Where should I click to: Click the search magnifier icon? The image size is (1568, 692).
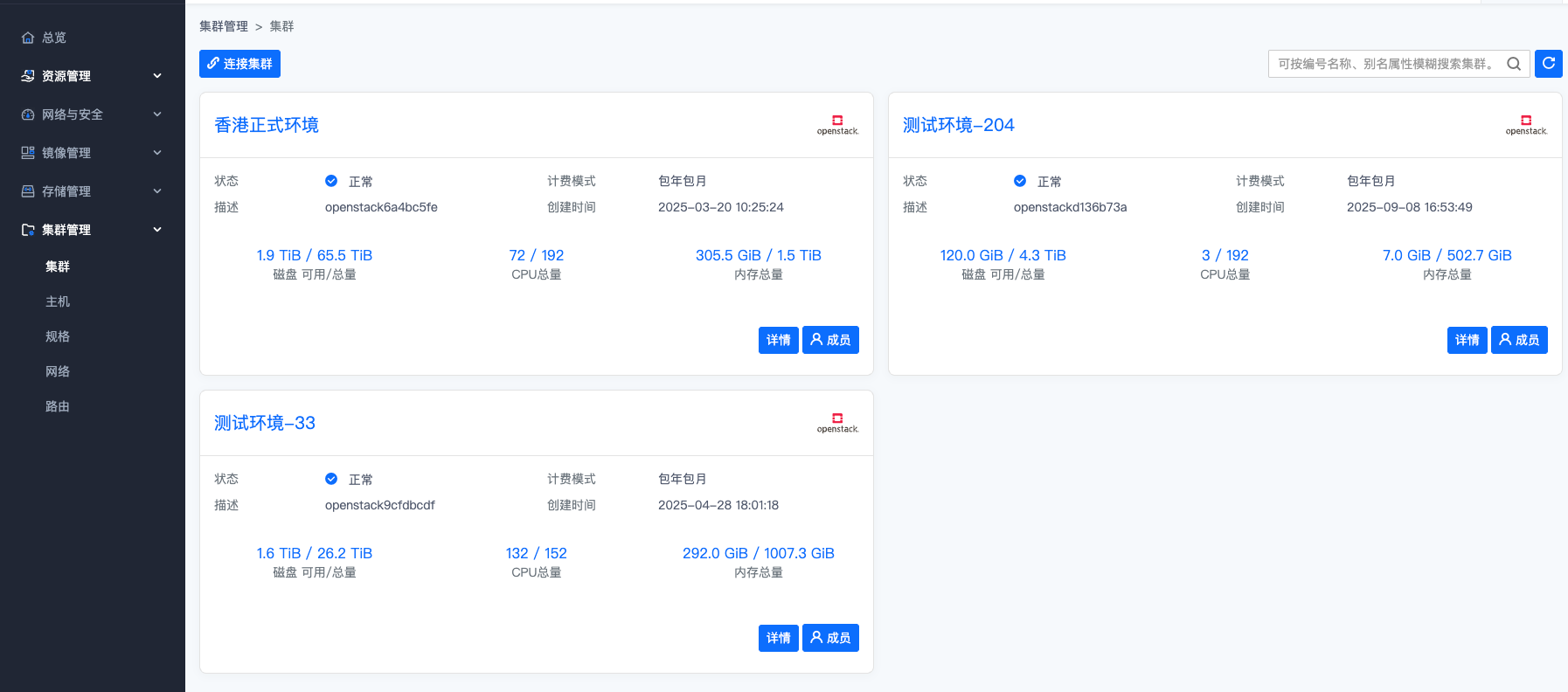[1514, 64]
